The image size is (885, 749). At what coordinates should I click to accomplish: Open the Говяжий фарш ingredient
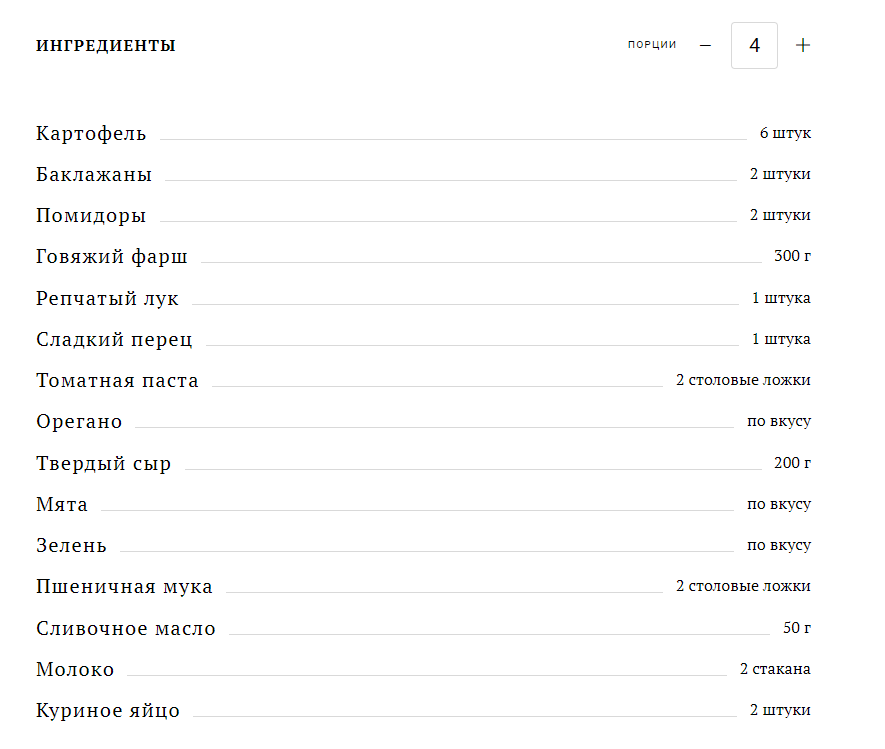click(x=112, y=257)
